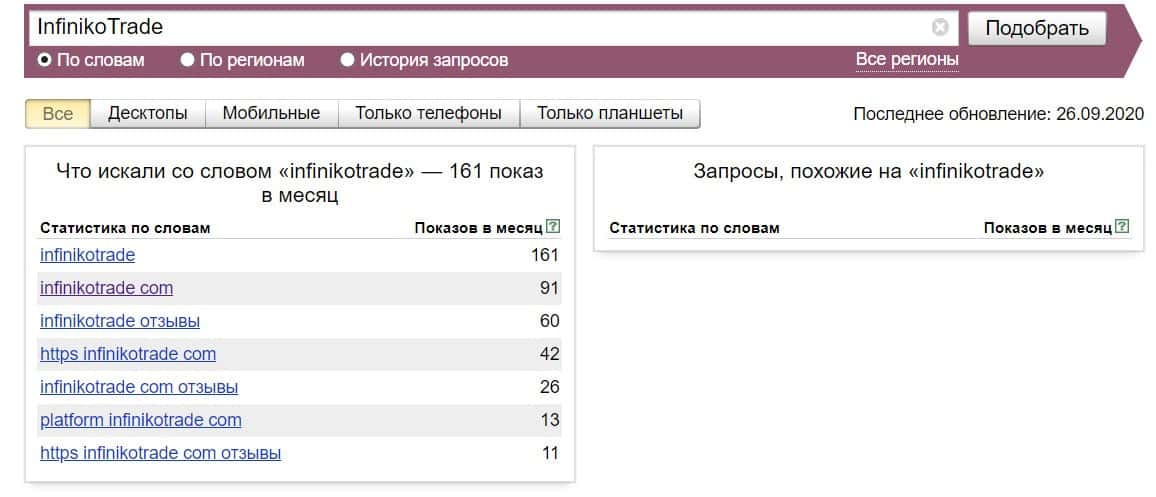
Task: Select the 'По регионам' radio option
Action: click(x=187, y=60)
